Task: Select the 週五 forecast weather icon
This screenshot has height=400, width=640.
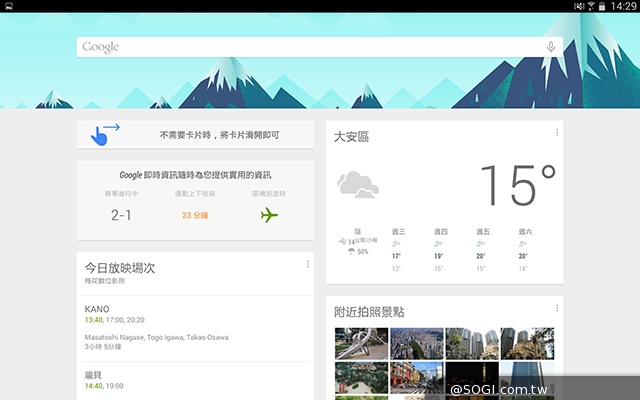Action: point(481,244)
